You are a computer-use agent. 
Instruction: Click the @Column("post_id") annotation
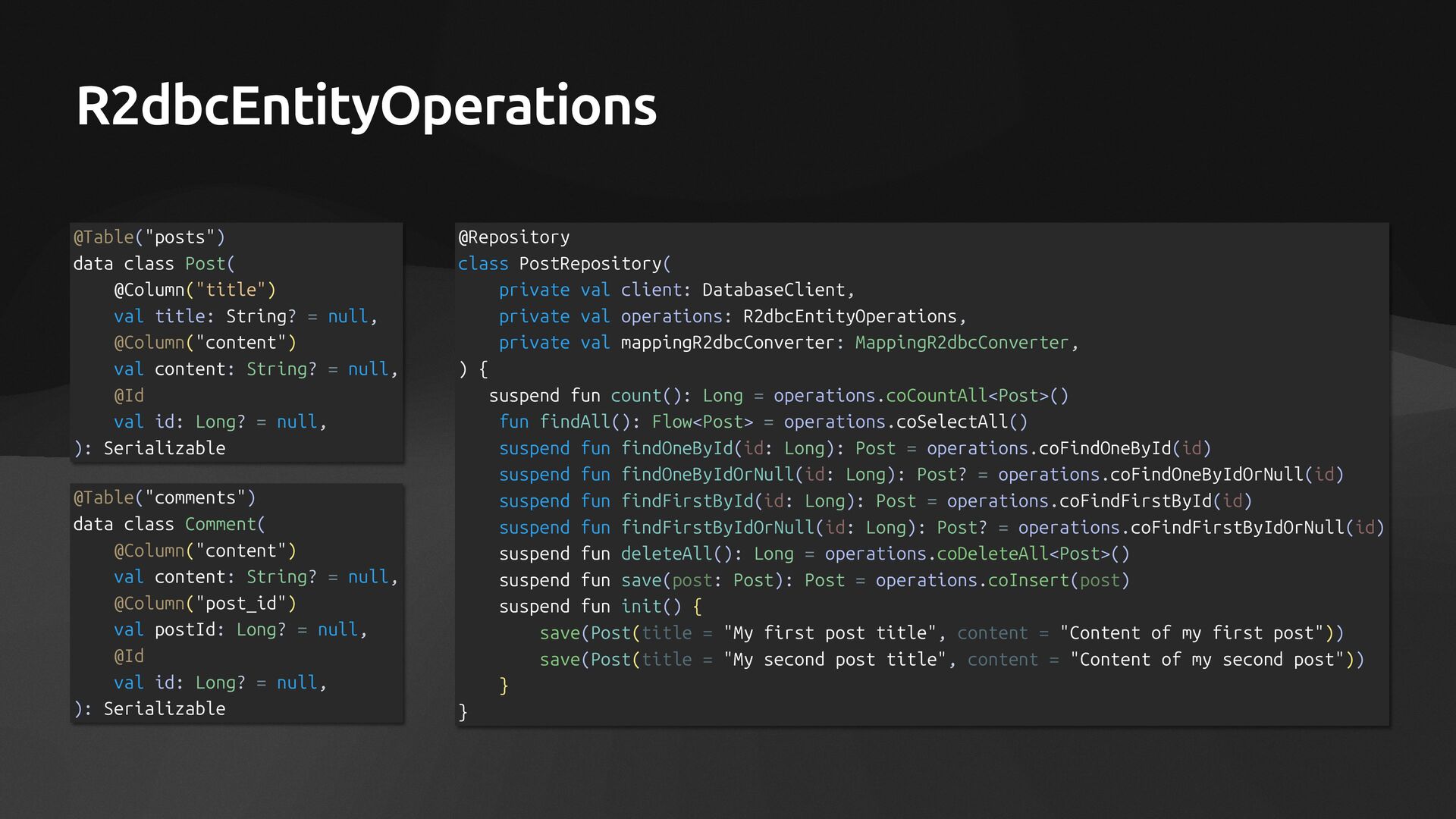(x=205, y=604)
